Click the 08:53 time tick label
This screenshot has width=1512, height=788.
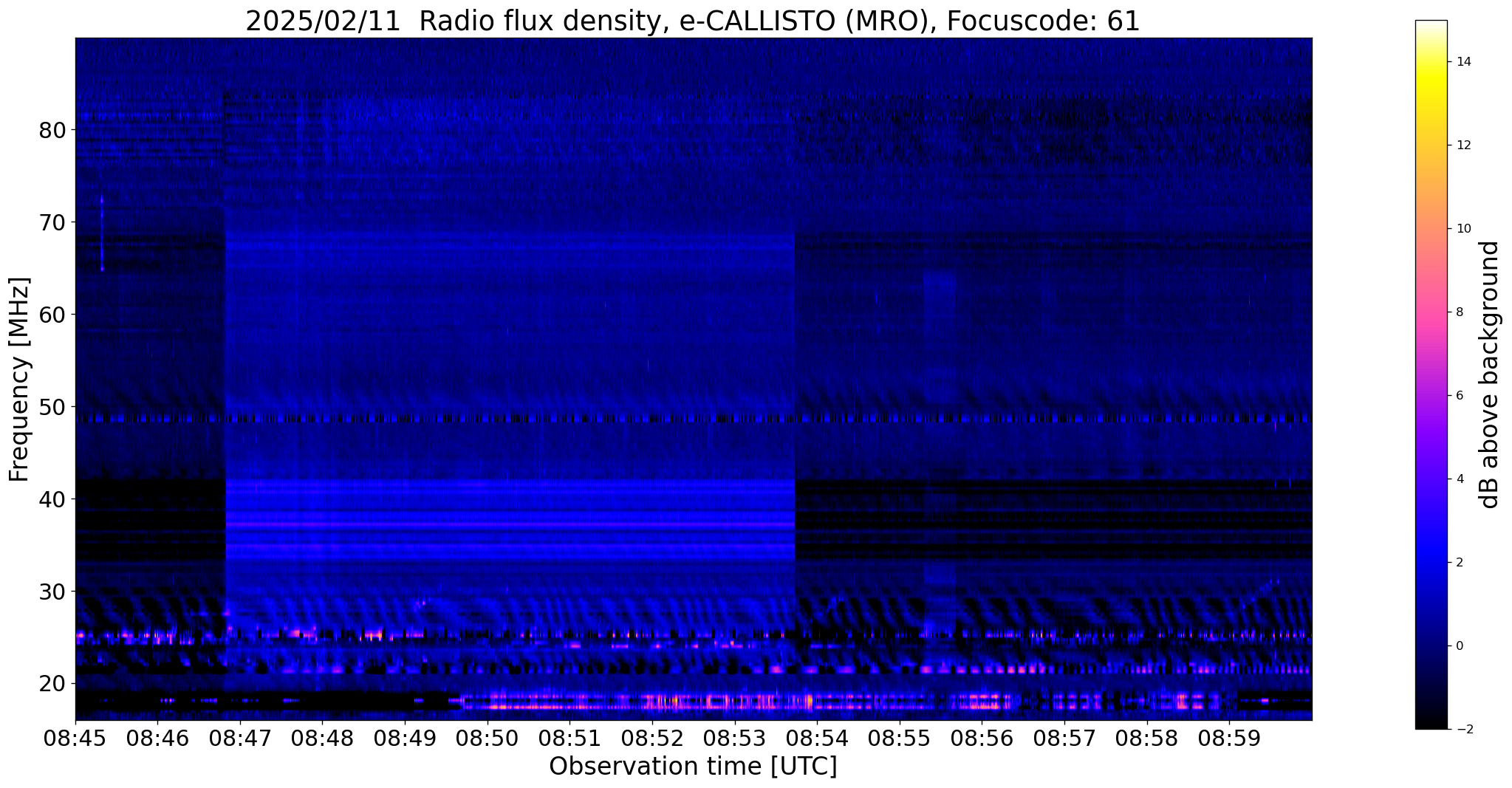pyautogui.click(x=734, y=738)
